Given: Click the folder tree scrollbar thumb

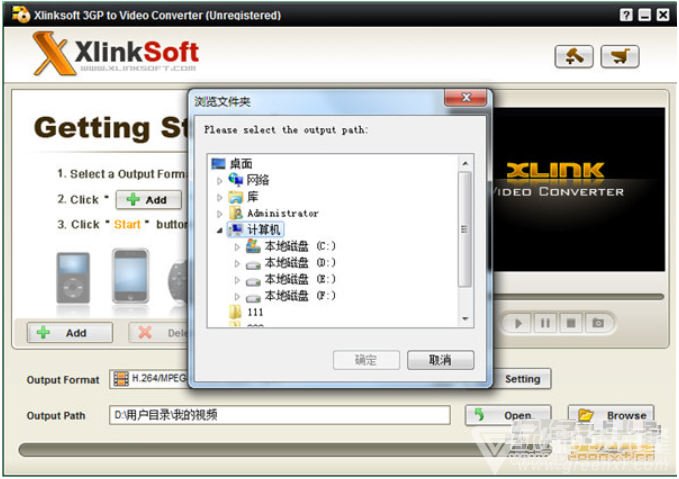Looking at the screenshot, I should click(465, 229).
